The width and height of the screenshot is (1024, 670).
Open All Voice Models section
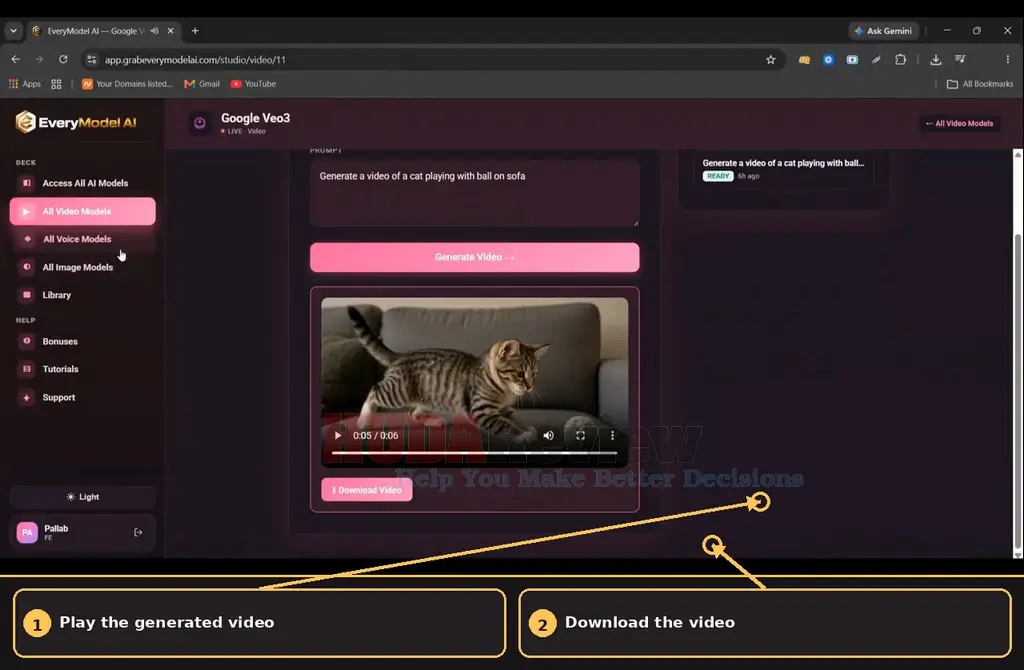[83, 239]
